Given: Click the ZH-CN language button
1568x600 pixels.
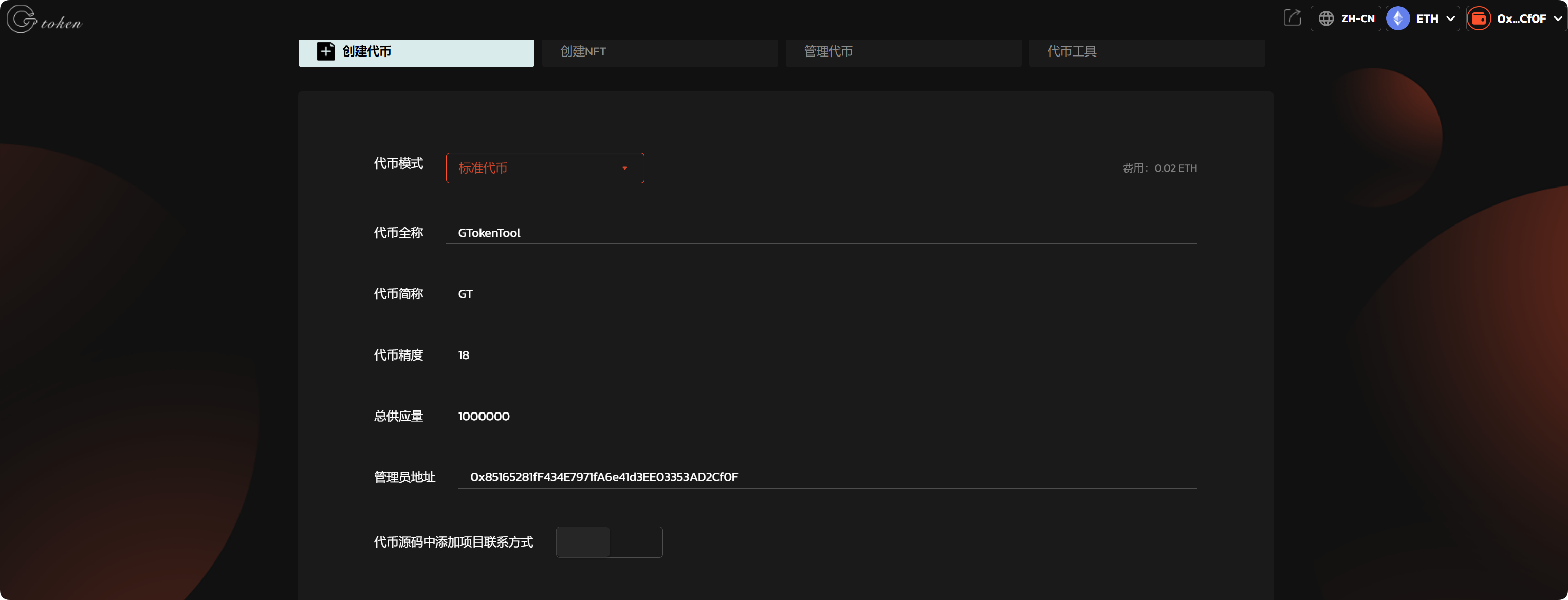Looking at the screenshot, I should coord(1357,19).
